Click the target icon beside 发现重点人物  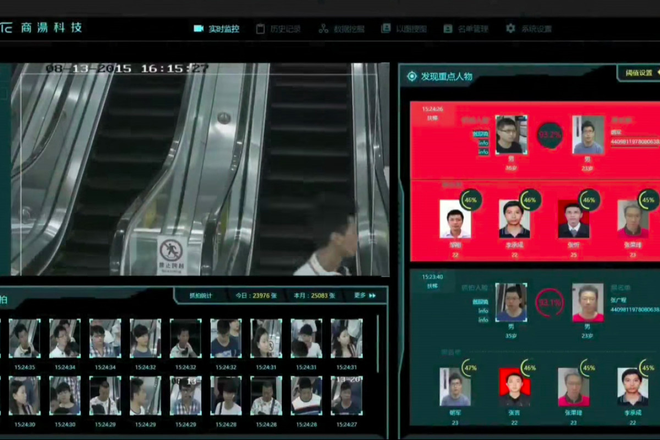click(411, 76)
